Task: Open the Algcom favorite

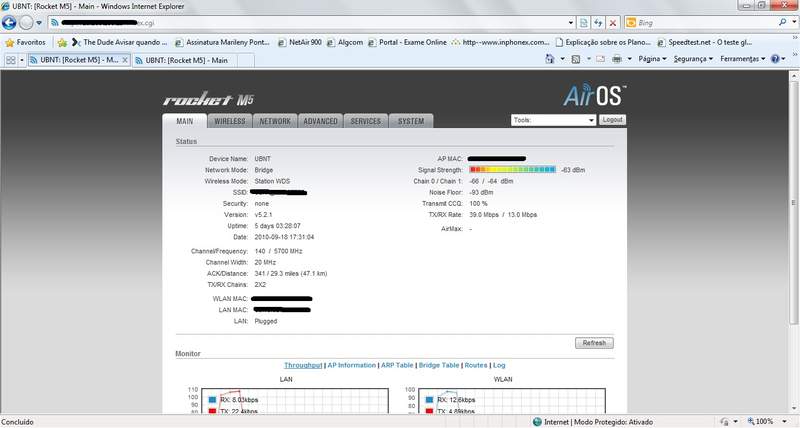Action: 345,42
